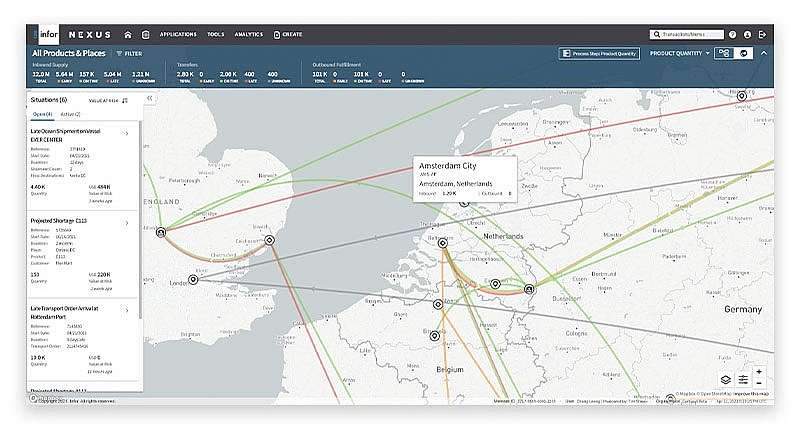Click Transfers total value 2.80 K
800x436 pixels.
[x=185, y=74]
